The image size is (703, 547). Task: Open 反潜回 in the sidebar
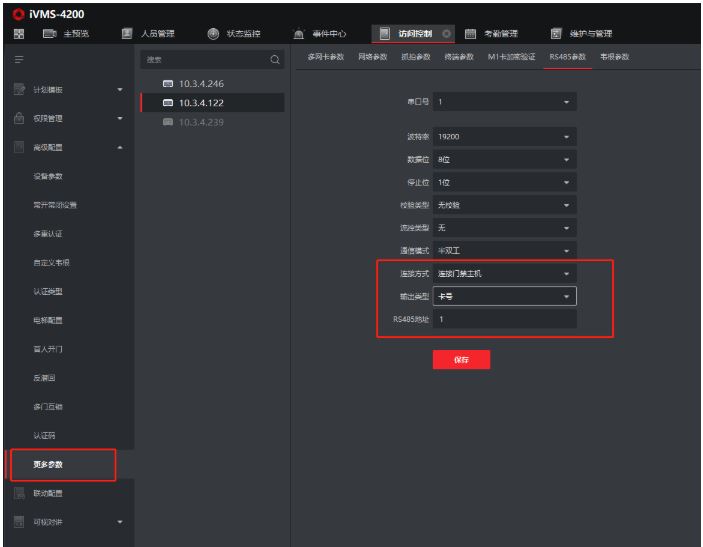(x=44, y=378)
